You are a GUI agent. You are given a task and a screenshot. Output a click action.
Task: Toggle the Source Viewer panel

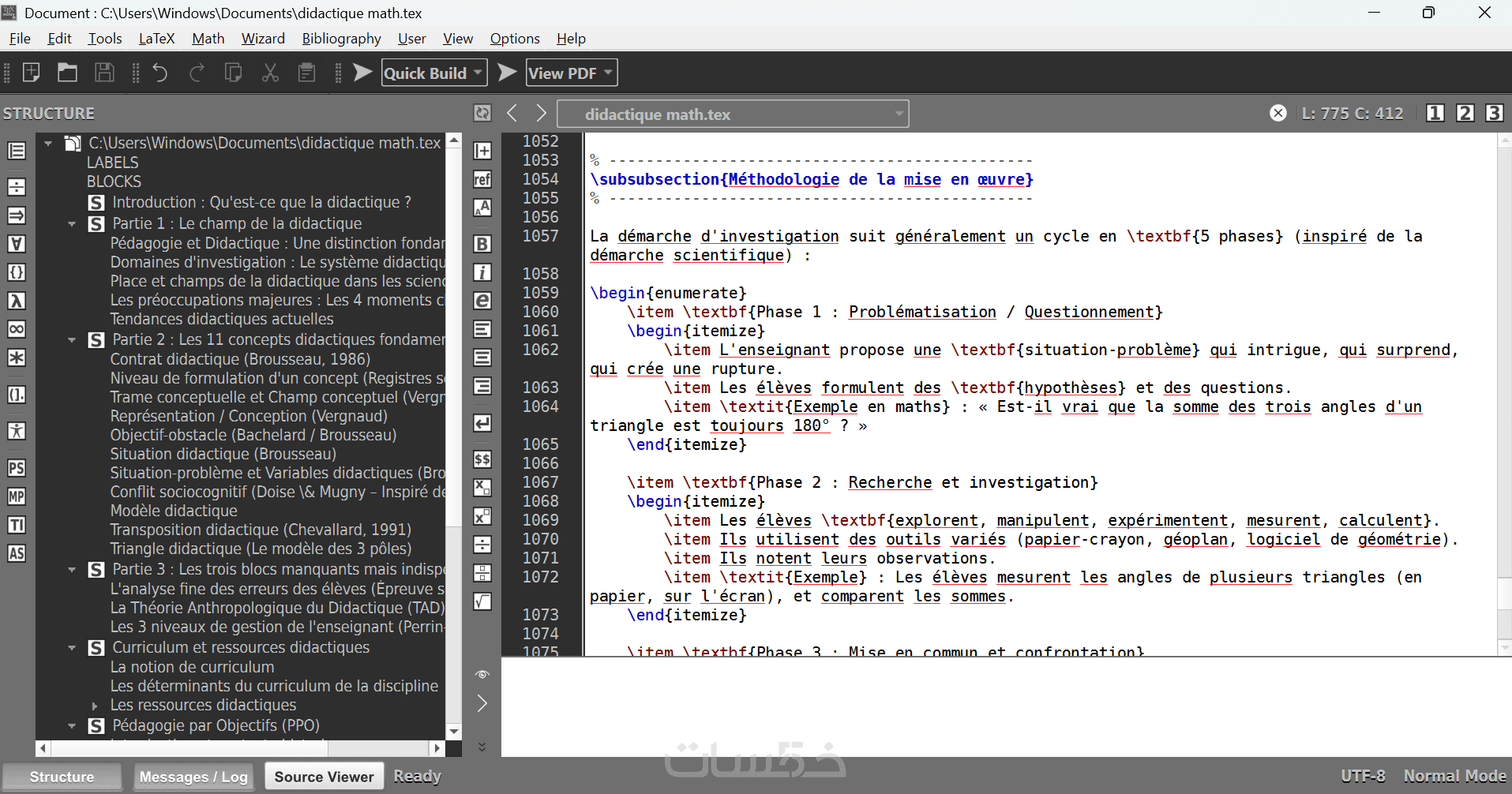pos(324,777)
